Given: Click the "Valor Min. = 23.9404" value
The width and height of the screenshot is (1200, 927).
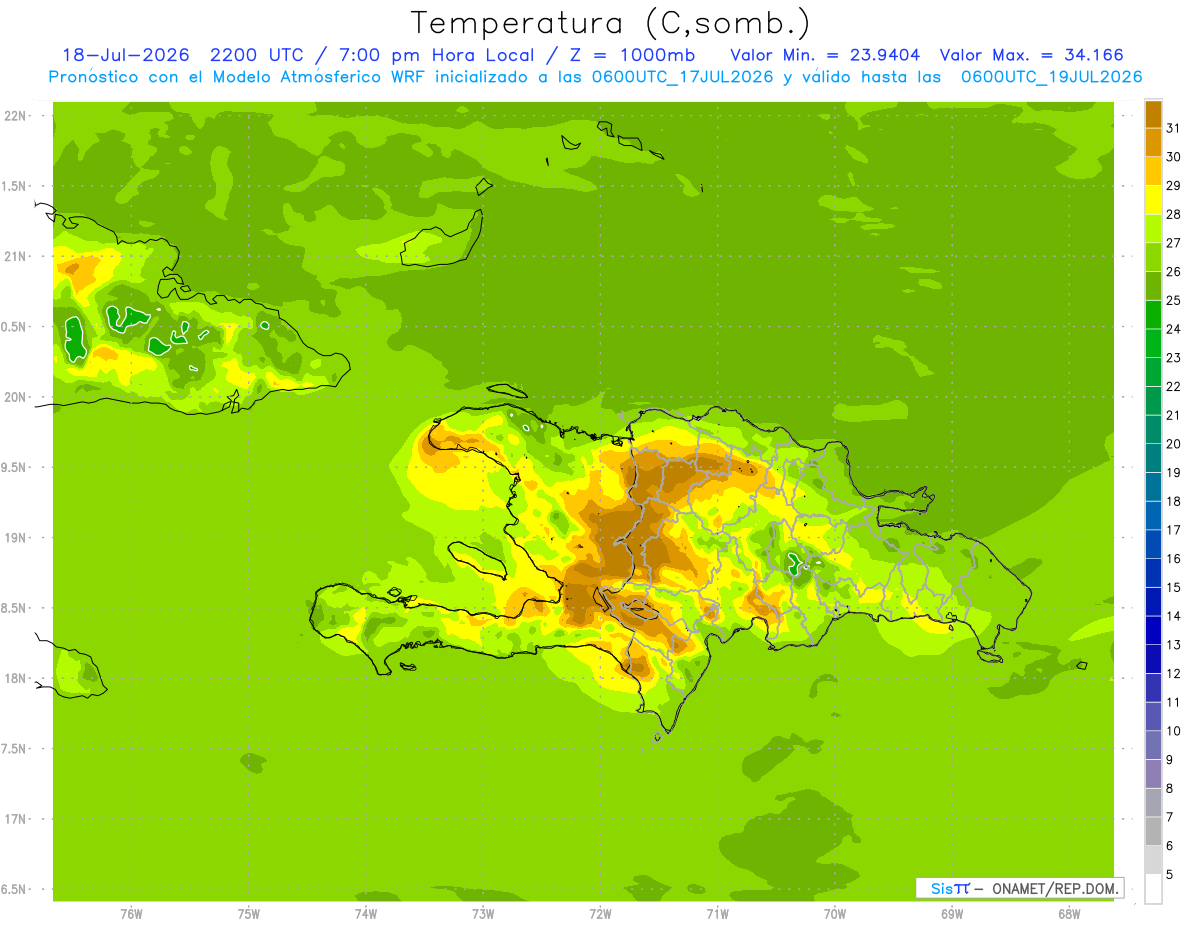Looking at the screenshot, I should 825,55.
